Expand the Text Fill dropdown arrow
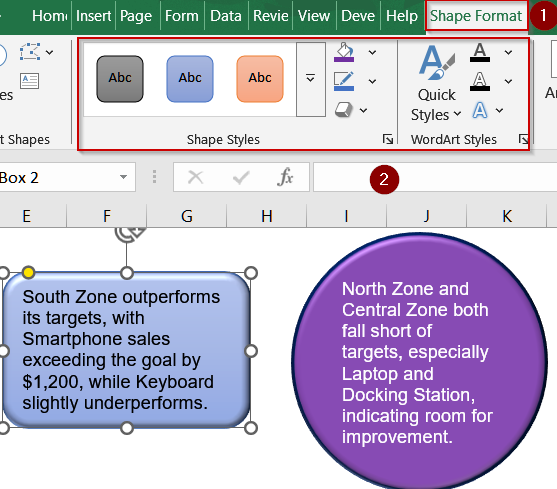The image size is (557, 489). coord(508,53)
